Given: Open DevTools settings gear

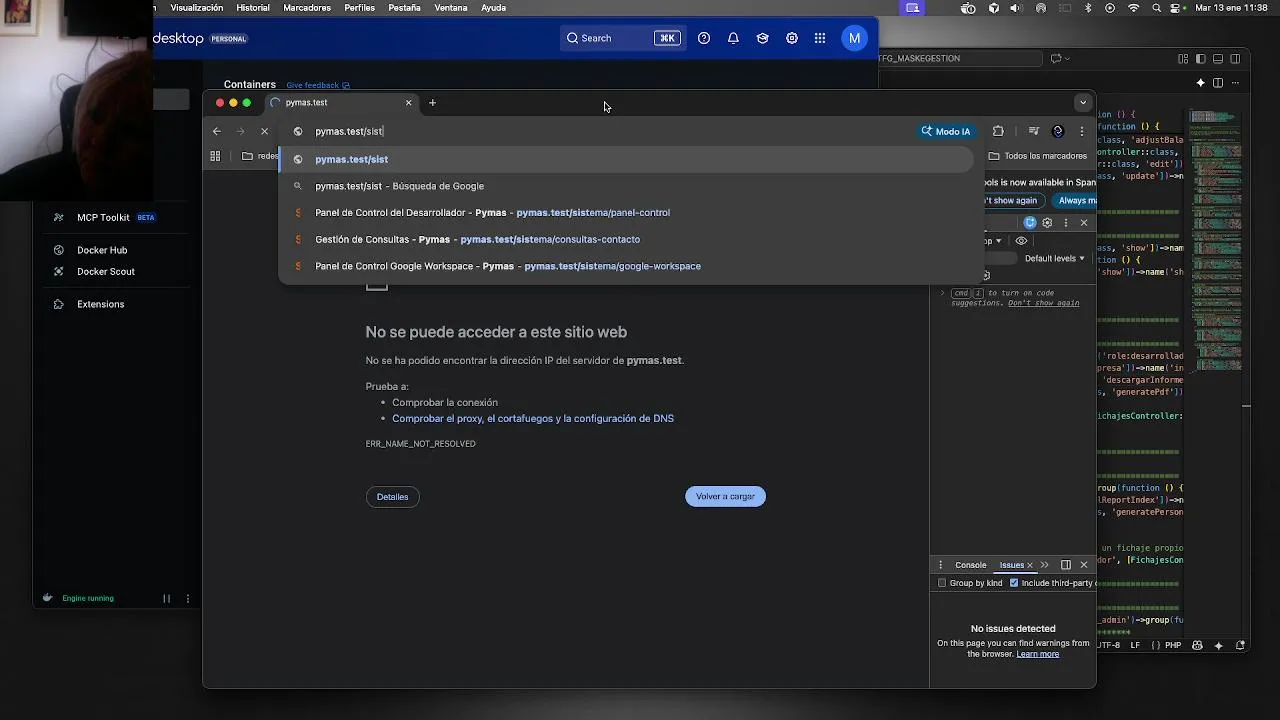Looking at the screenshot, I should (x=1047, y=223).
